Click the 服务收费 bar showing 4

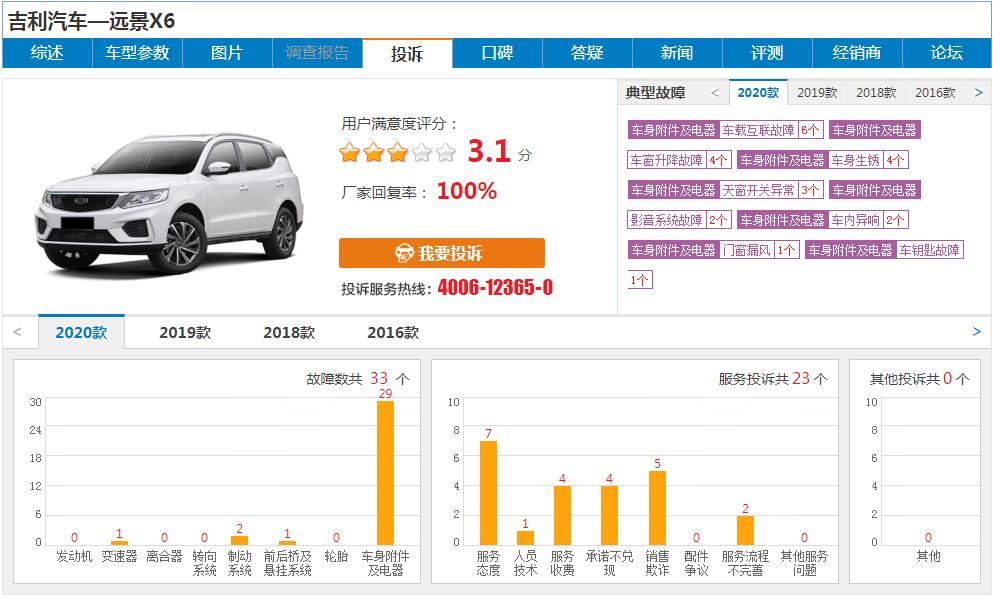[562, 516]
